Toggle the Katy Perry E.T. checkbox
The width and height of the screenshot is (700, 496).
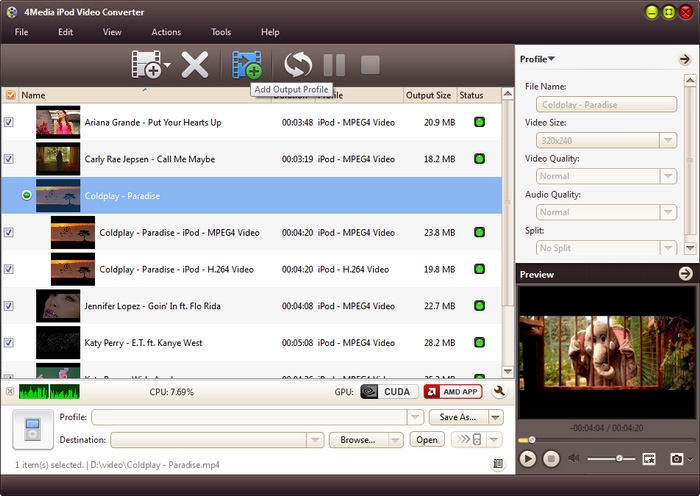[10, 342]
